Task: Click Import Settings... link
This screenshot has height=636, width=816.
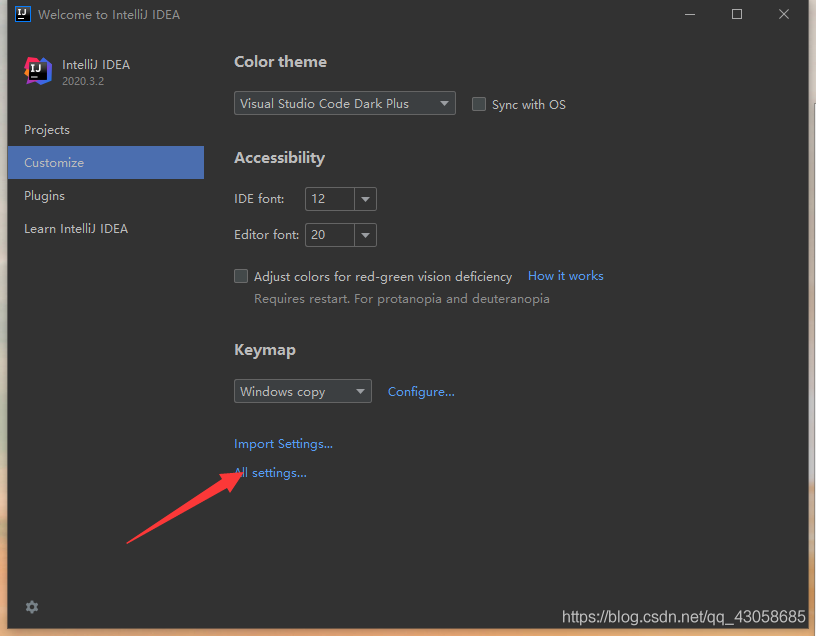Action: 283,444
